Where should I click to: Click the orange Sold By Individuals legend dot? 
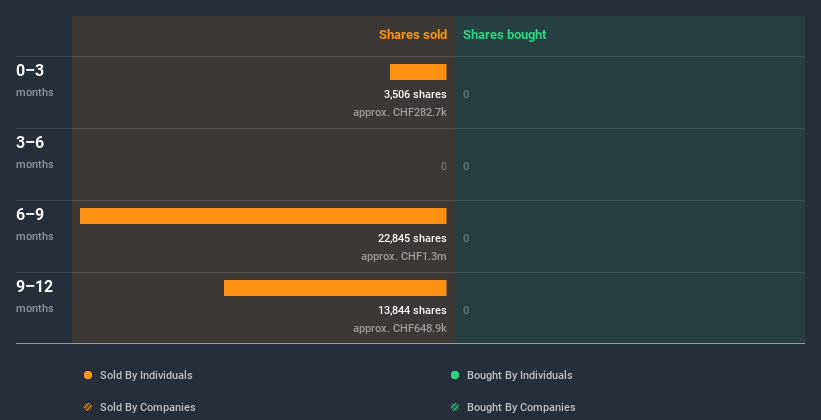pos(88,375)
